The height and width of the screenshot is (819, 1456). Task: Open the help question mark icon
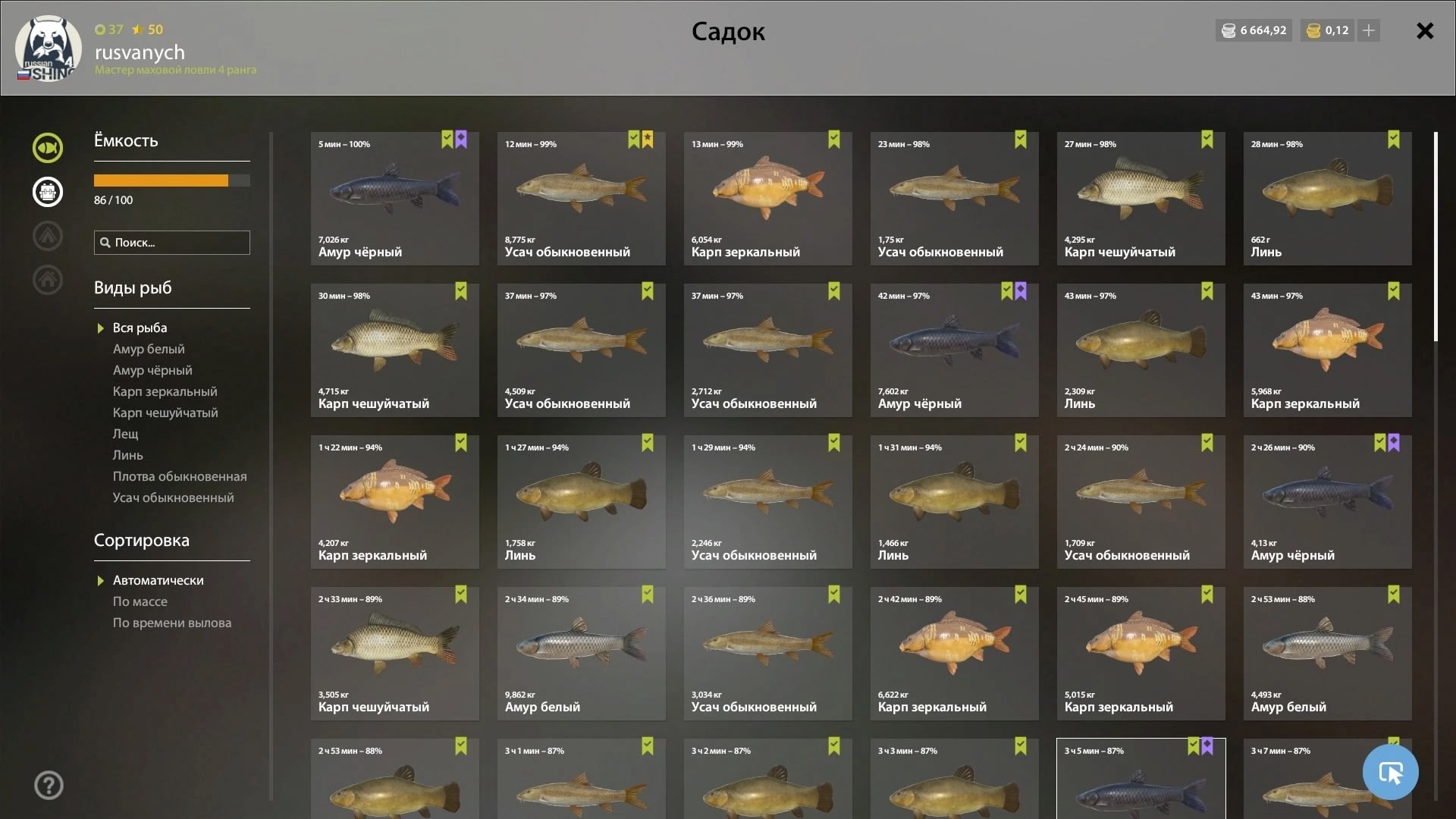pyautogui.click(x=49, y=785)
